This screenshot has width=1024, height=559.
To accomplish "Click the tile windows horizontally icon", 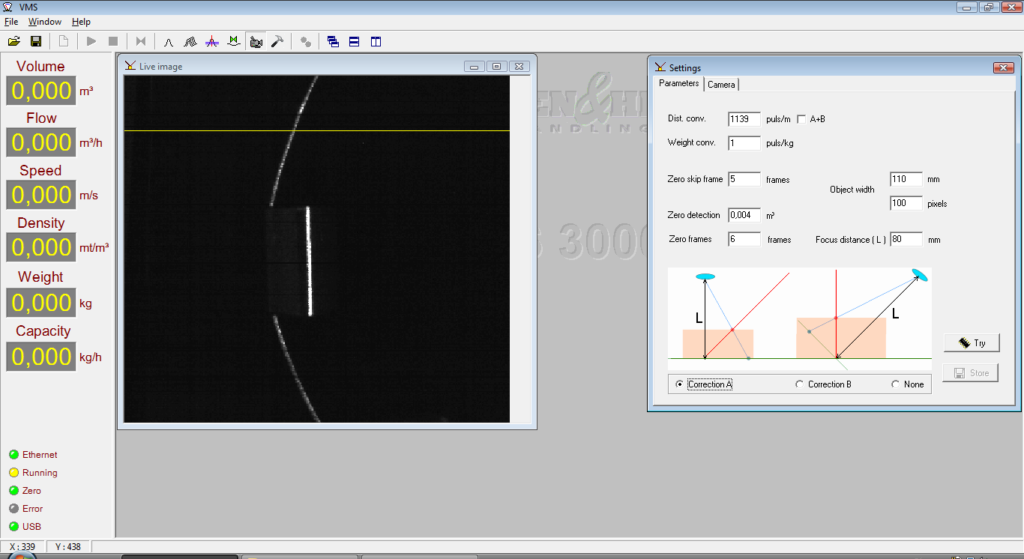I will 354,41.
